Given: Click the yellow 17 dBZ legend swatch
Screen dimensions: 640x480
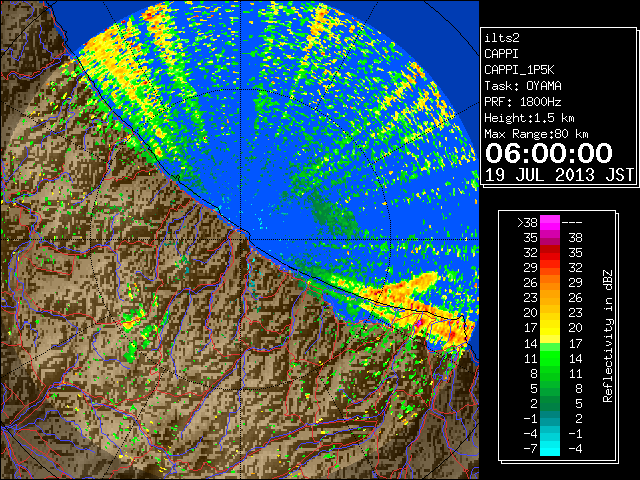Looking at the screenshot, I should pos(550,328).
